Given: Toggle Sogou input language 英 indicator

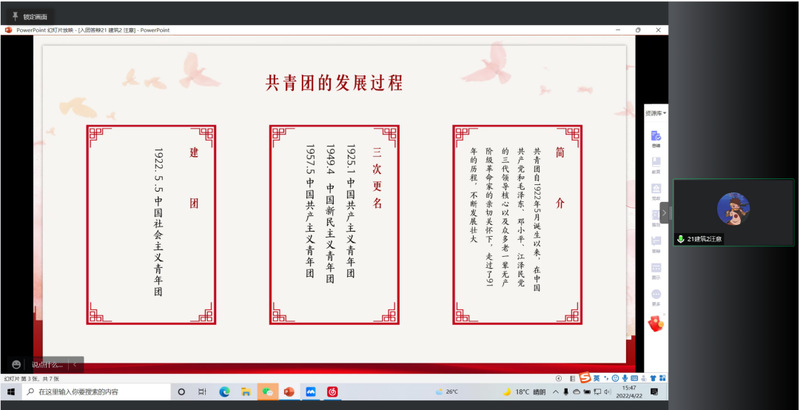Looking at the screenshot, I should [598, 377].
